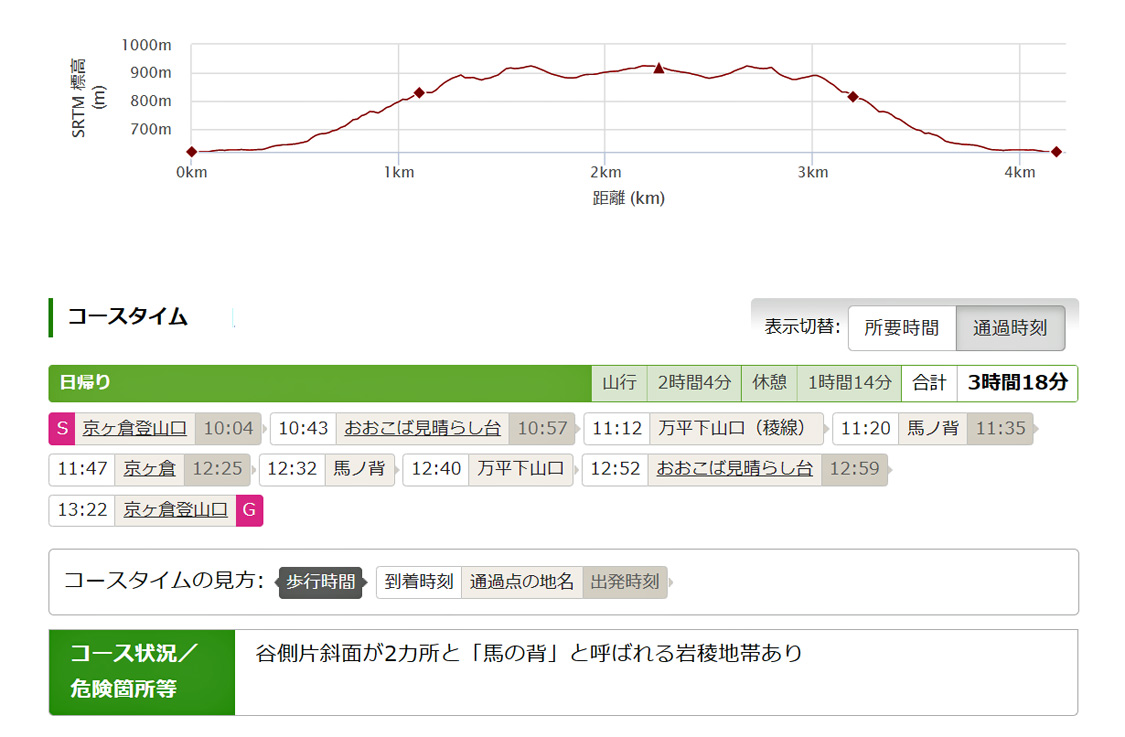Viewport: 1125px width, 737px height.
Task: Click the 合計 total time cell
Action: click(929, 383)
